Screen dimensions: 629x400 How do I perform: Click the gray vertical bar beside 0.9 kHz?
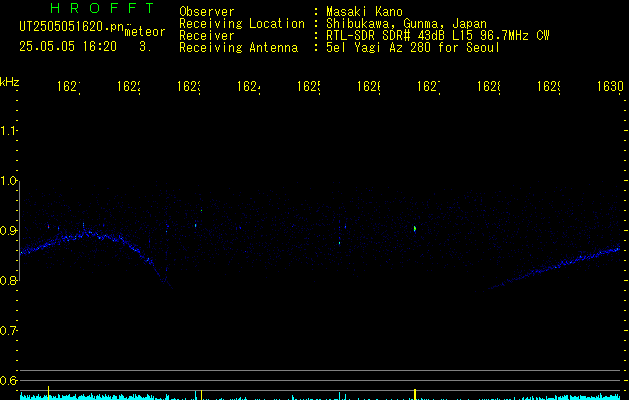(x=20, y=231)
